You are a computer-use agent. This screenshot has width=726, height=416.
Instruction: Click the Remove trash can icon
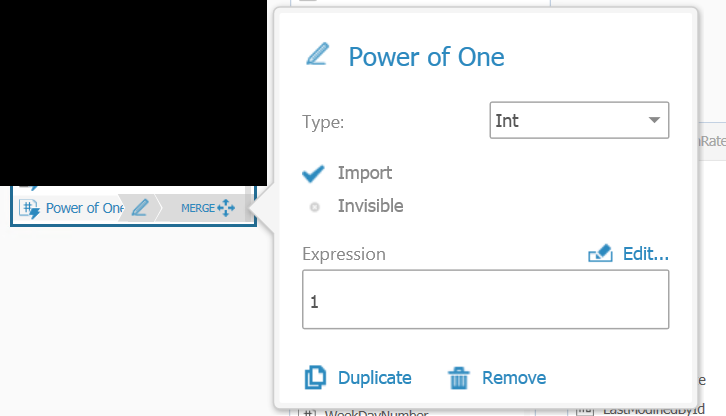459,378
